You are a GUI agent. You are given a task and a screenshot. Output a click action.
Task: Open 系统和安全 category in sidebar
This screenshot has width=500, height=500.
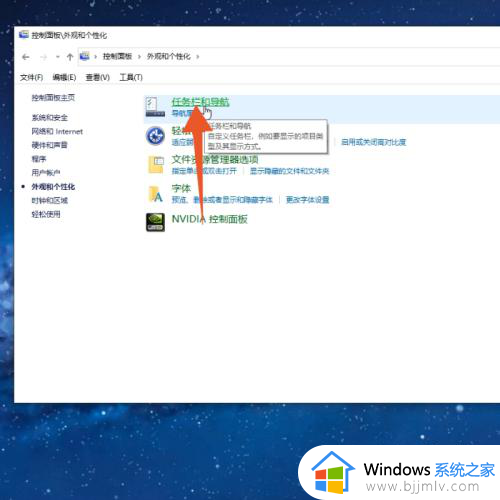[x=49, y=117]
